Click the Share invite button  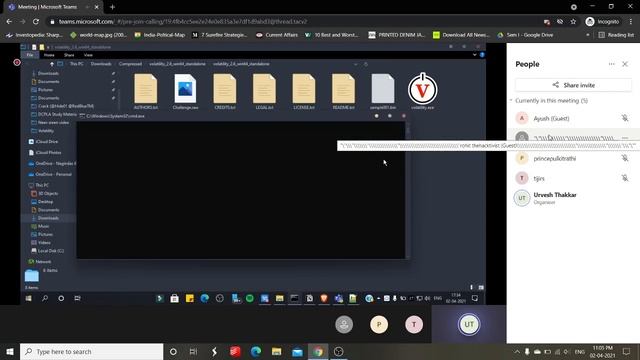[573, 85]
